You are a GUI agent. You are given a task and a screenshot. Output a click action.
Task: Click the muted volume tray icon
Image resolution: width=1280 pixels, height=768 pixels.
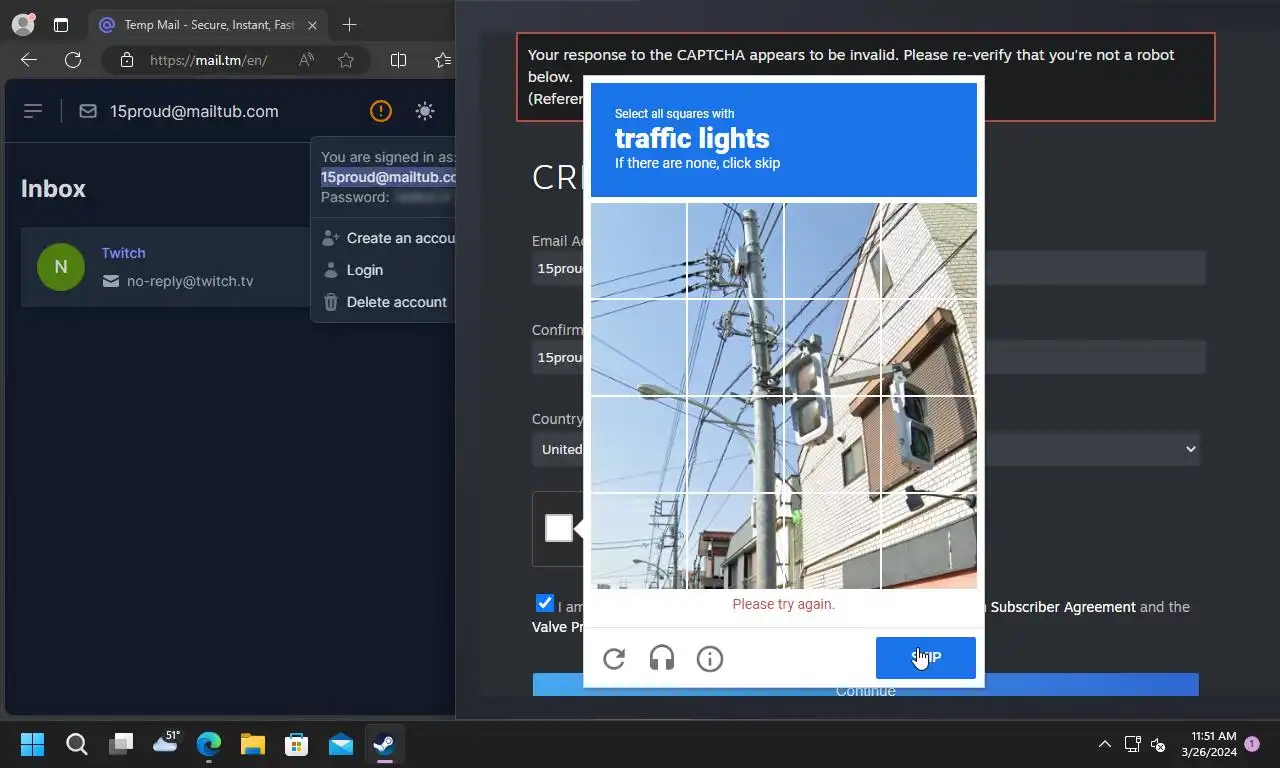tap(1158, 744)
